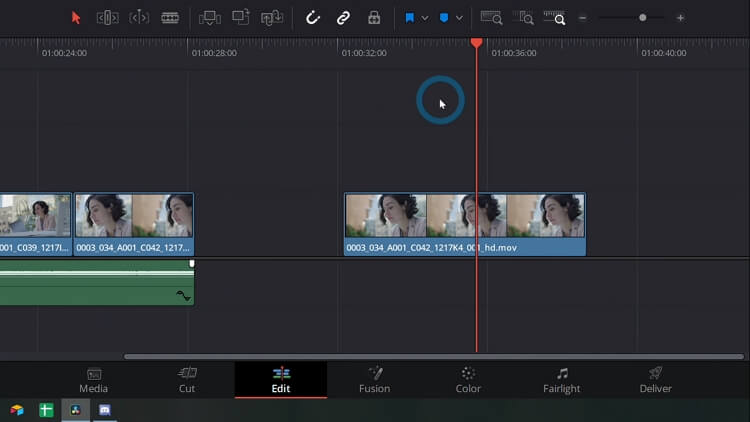Activate the Trim Edit Mode tool
750x422 pixels.
[x=108, y=18]
